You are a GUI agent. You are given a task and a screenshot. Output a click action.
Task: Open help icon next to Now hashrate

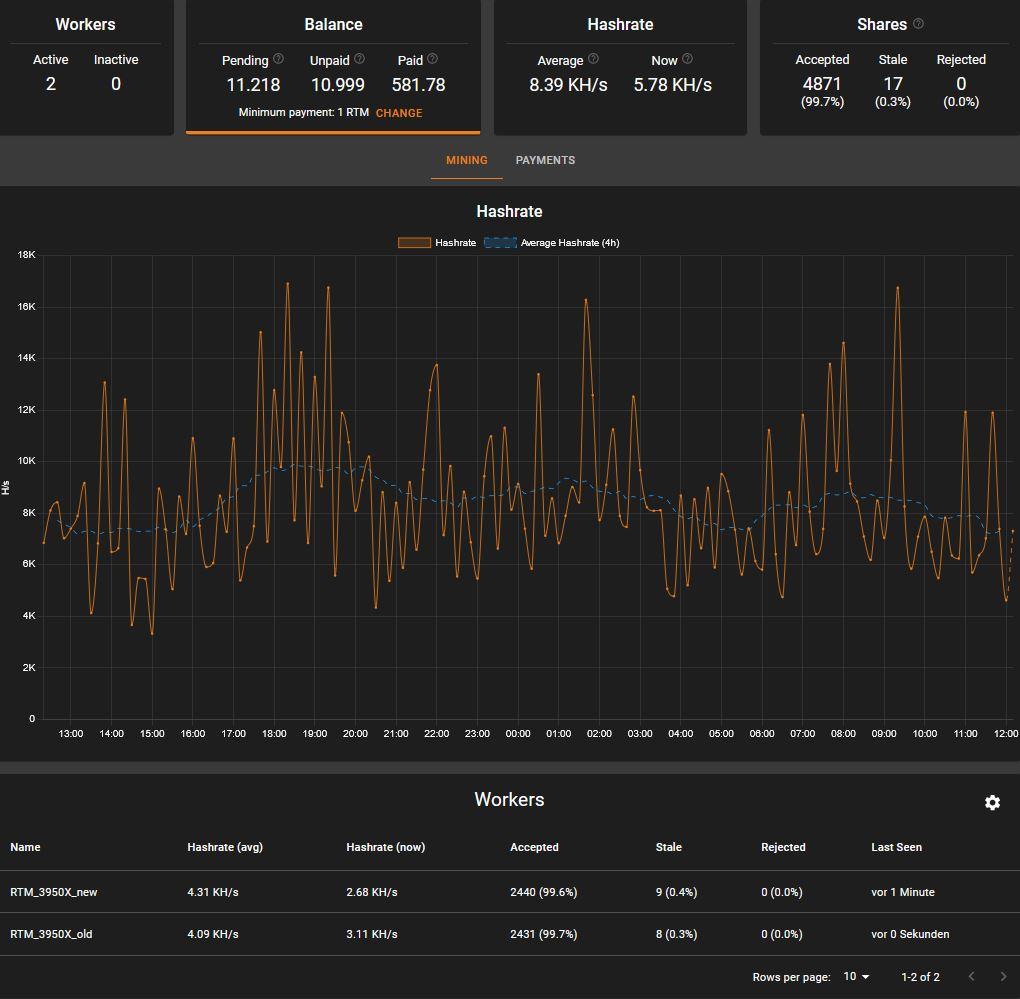coord(688,59)
